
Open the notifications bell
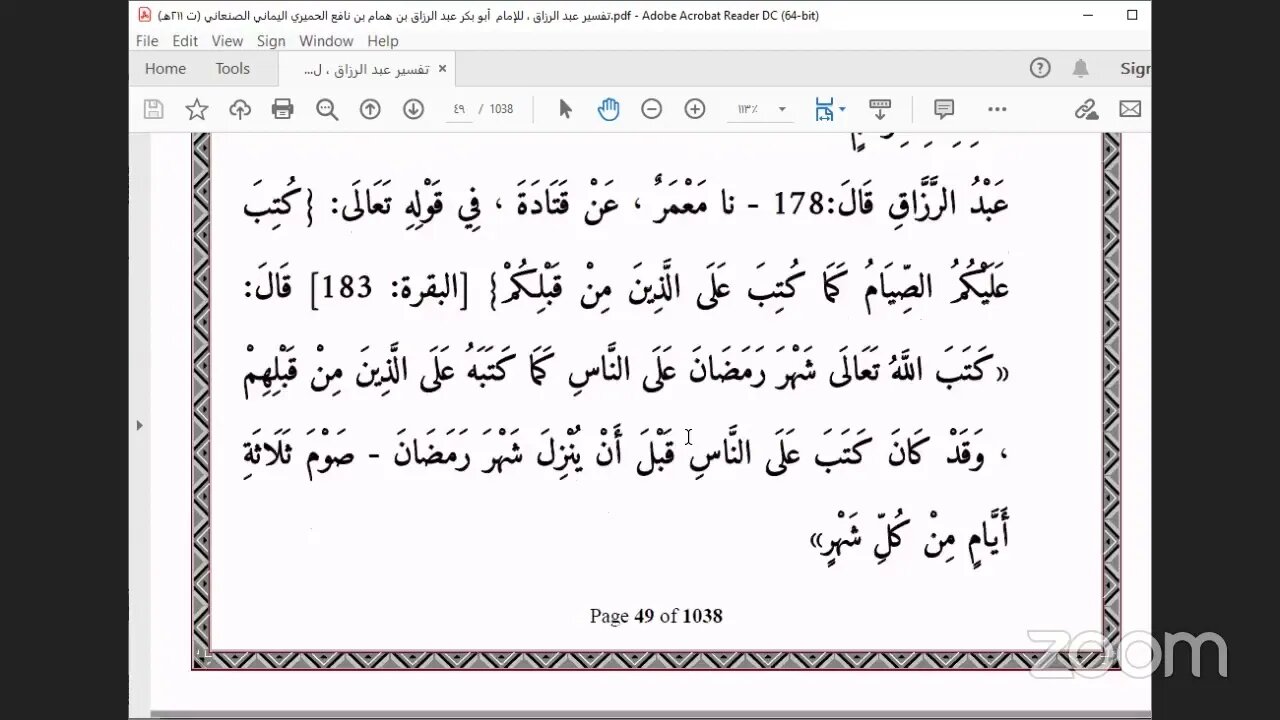1081,68
